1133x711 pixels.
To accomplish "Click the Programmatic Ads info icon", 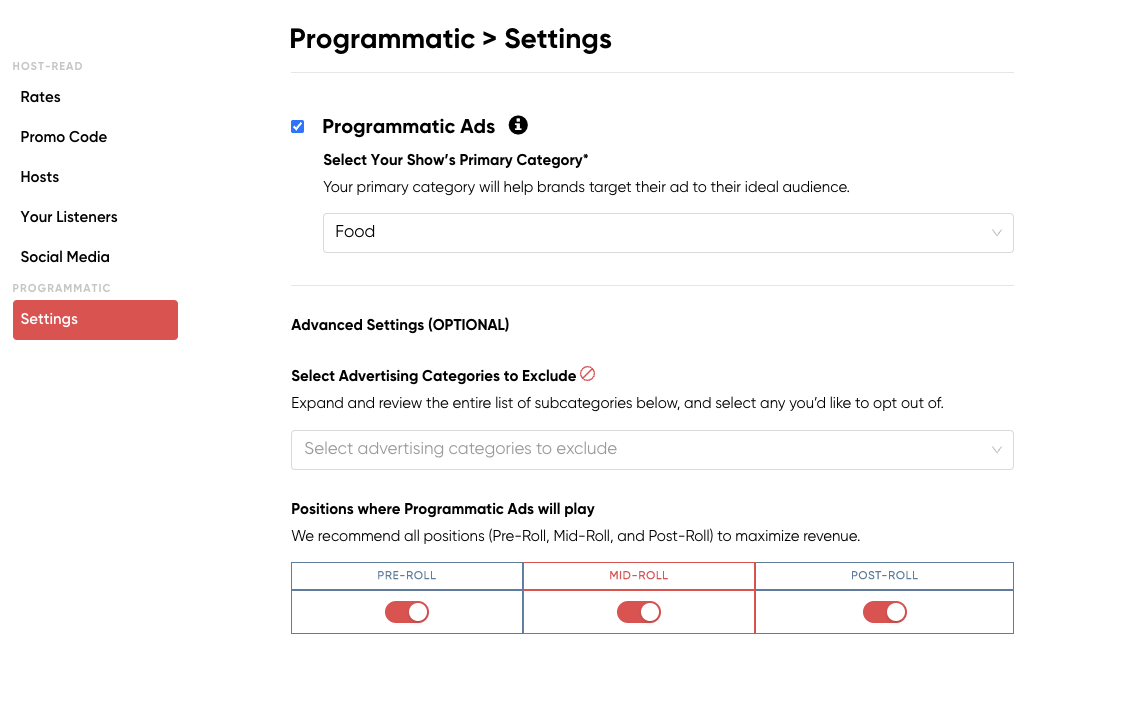I will click(x=518, y=125).
